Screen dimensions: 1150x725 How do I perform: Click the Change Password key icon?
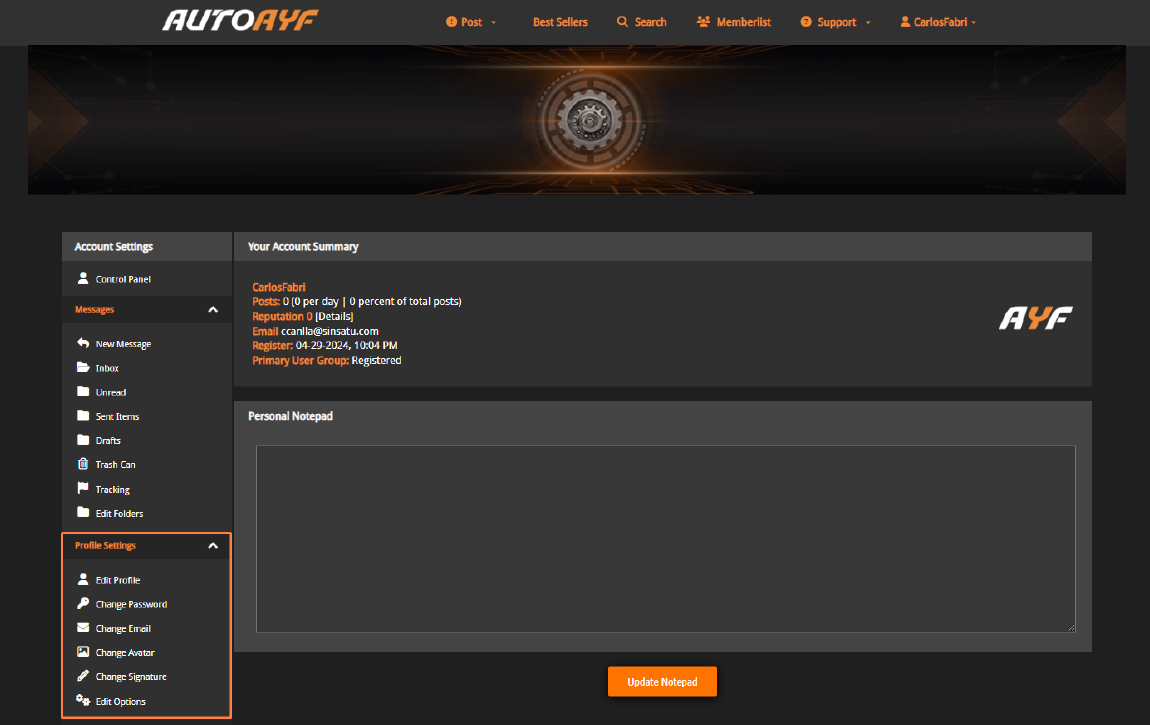[x=83, y=603]
